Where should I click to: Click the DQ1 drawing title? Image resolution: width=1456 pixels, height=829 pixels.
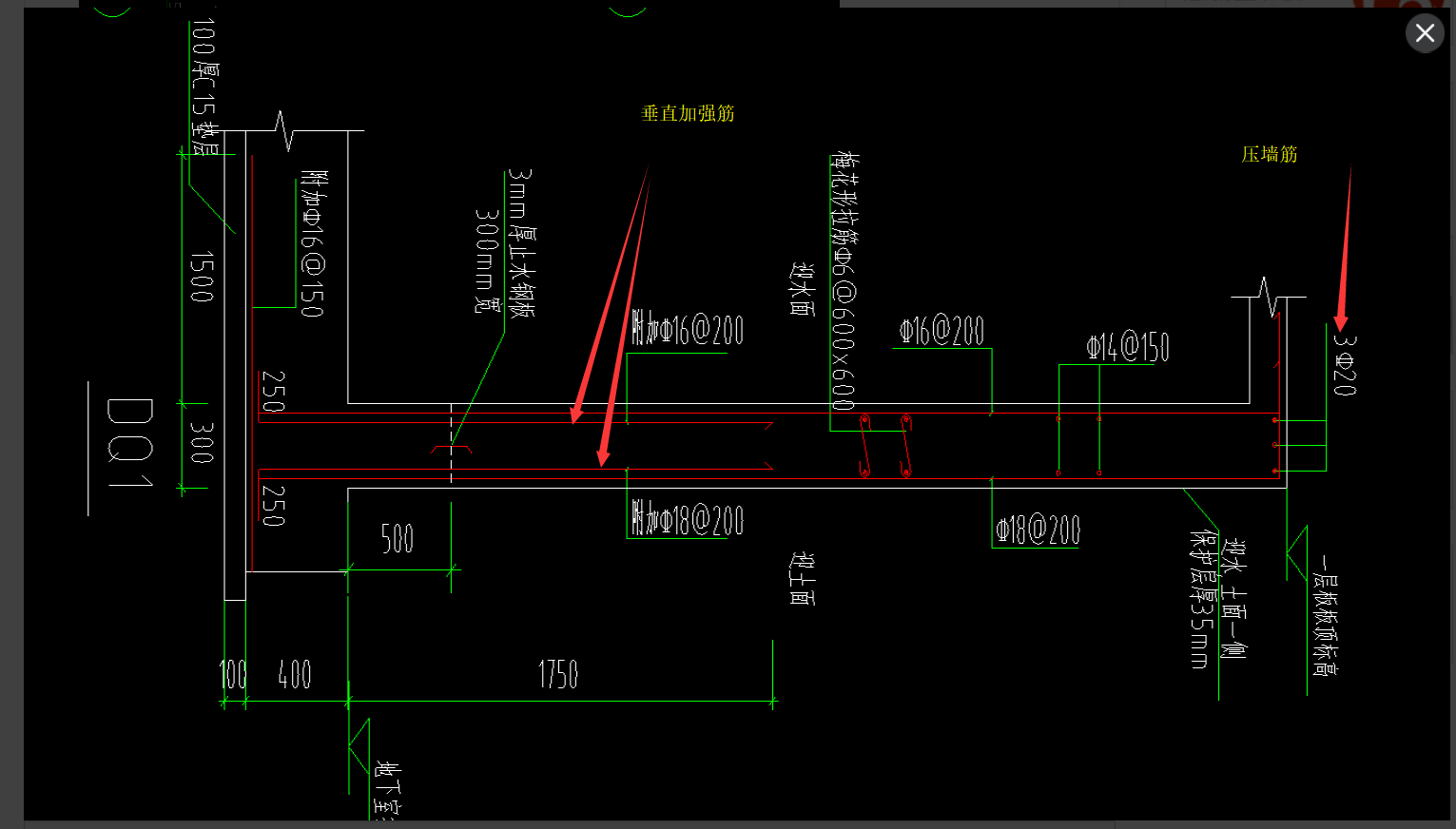pos(129,443)
